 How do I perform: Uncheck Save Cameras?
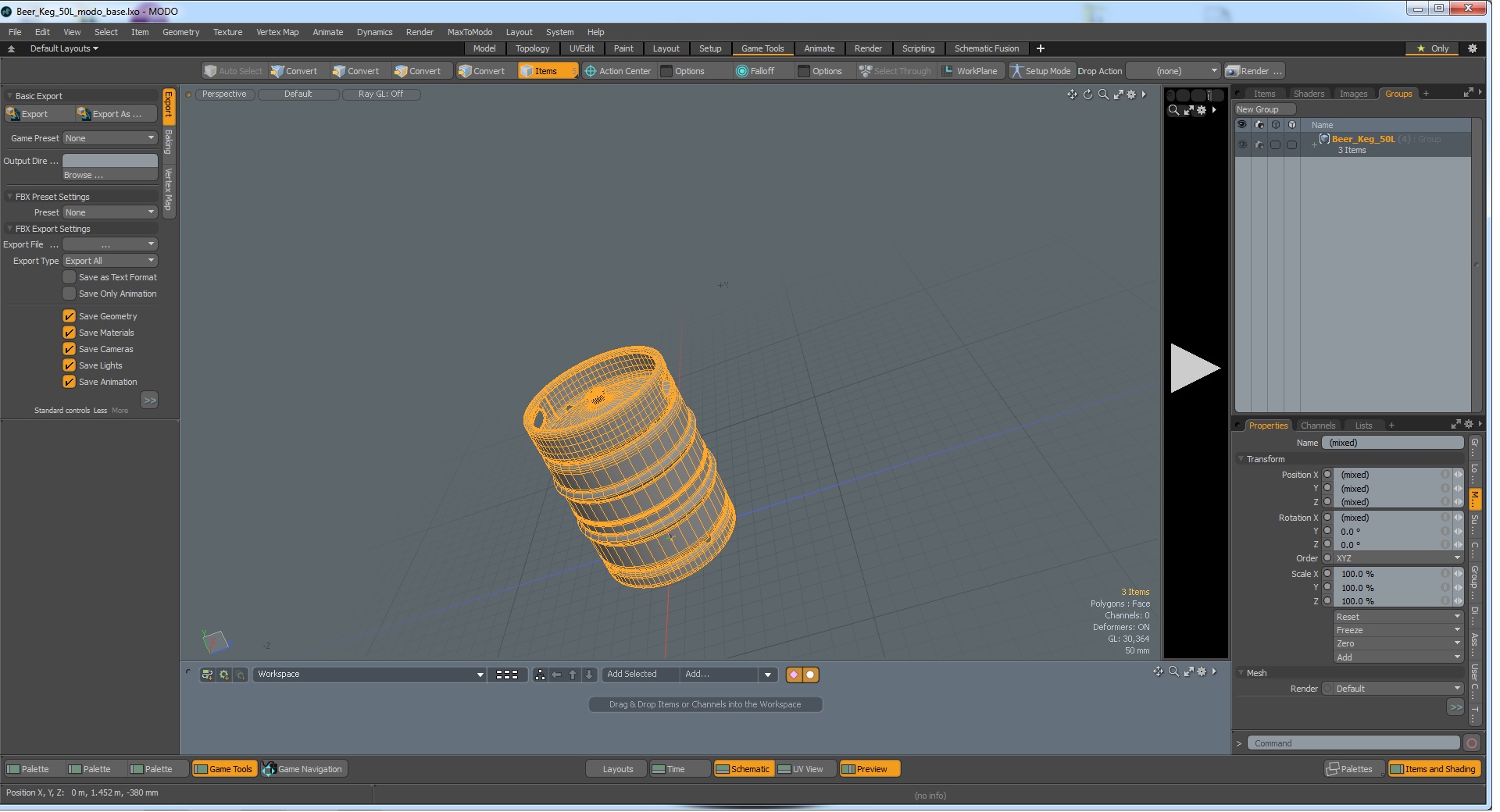[70, 349]
